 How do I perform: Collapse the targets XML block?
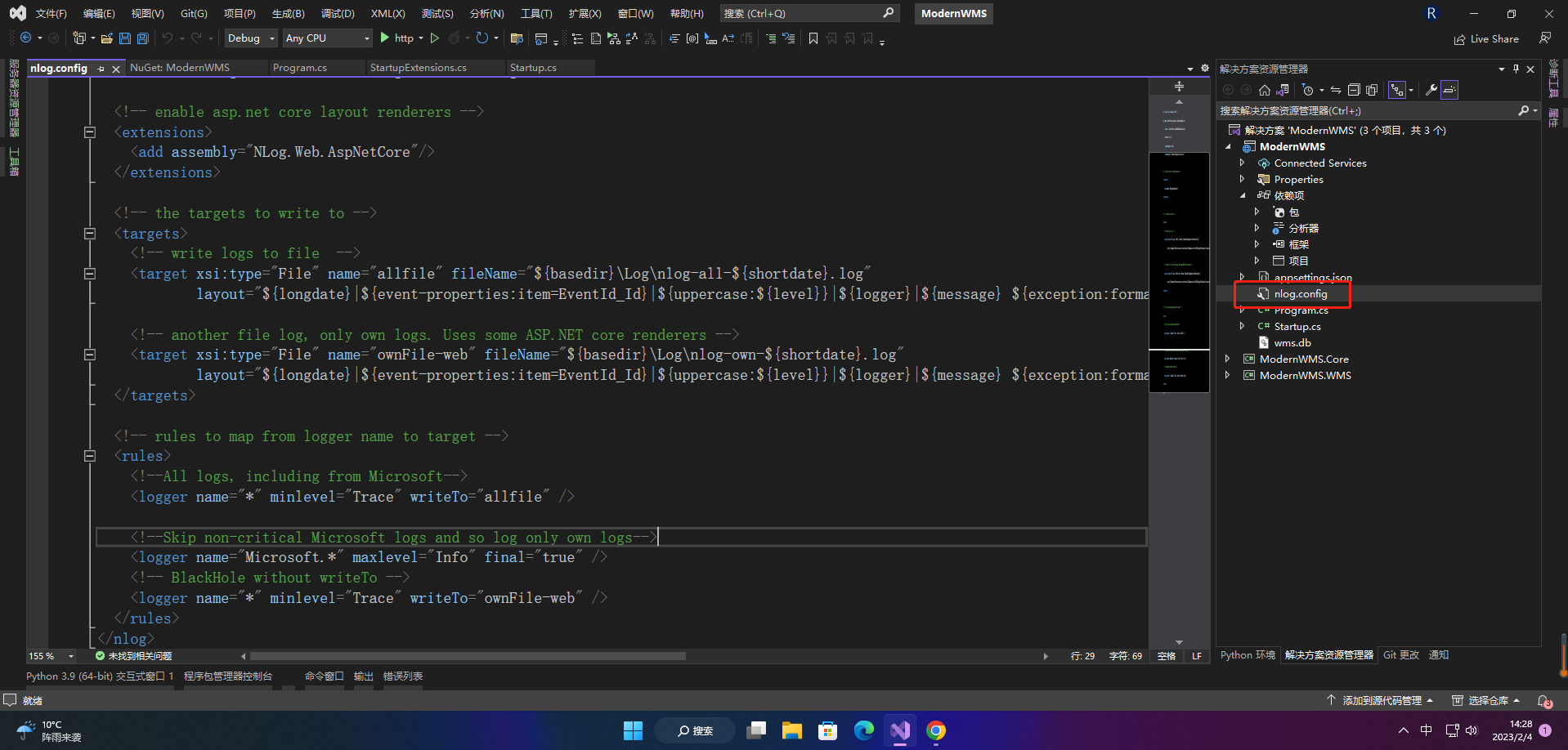pos(90,234)
